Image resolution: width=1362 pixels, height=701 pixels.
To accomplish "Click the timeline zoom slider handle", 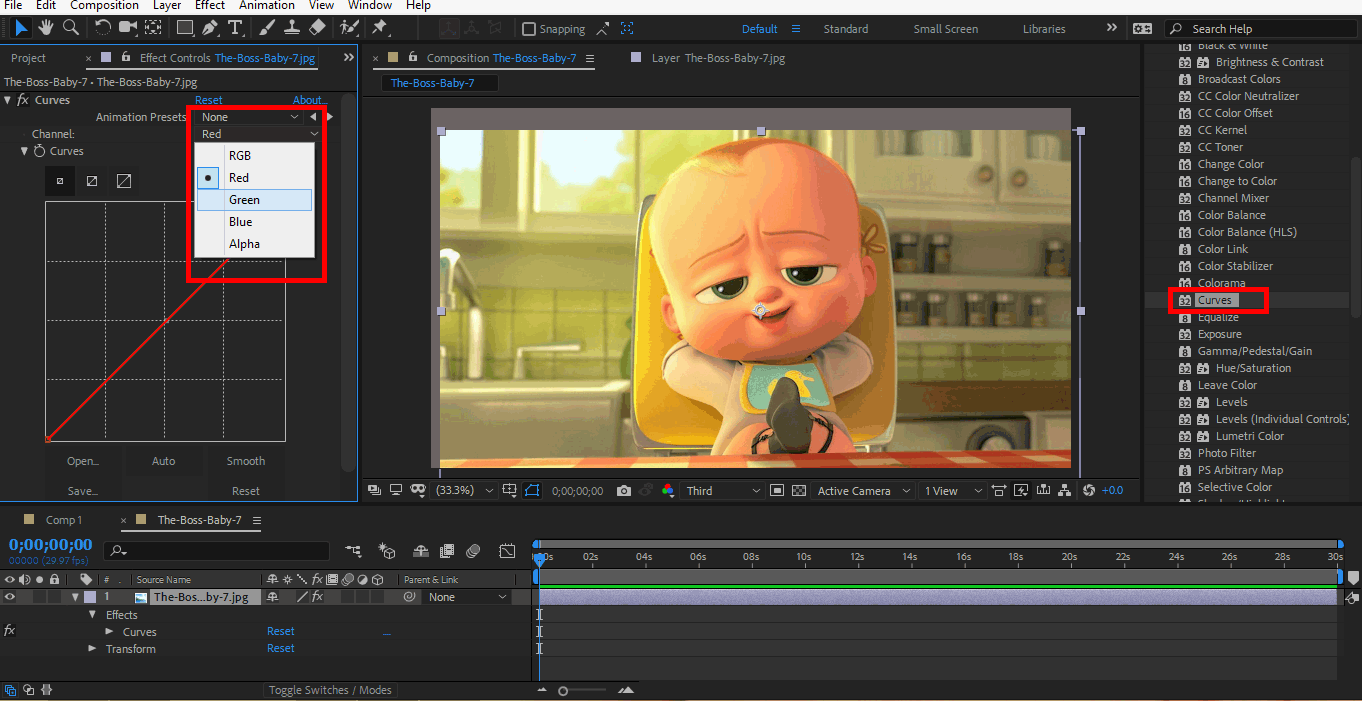I will (x=563, y=691).
